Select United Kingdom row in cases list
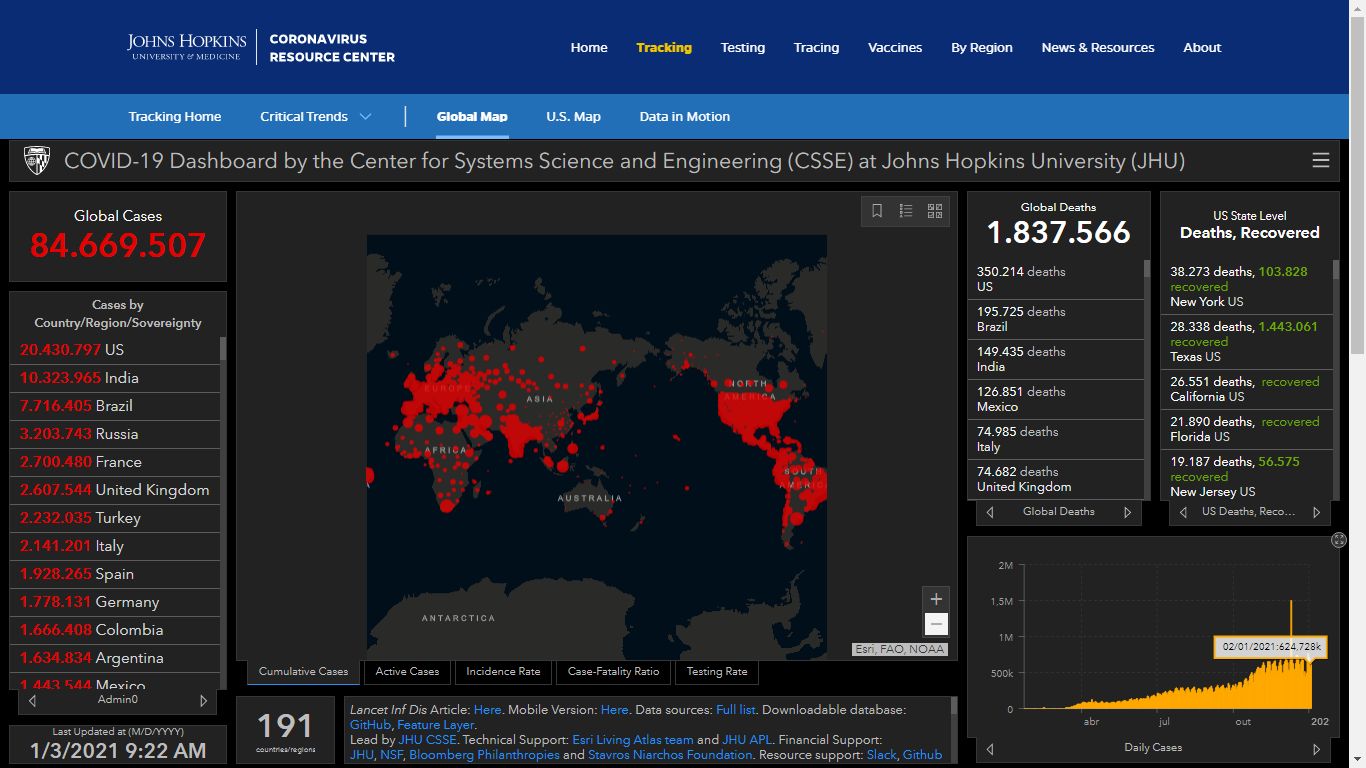This screenshot has width=1366, height=768. coord(114,490)
